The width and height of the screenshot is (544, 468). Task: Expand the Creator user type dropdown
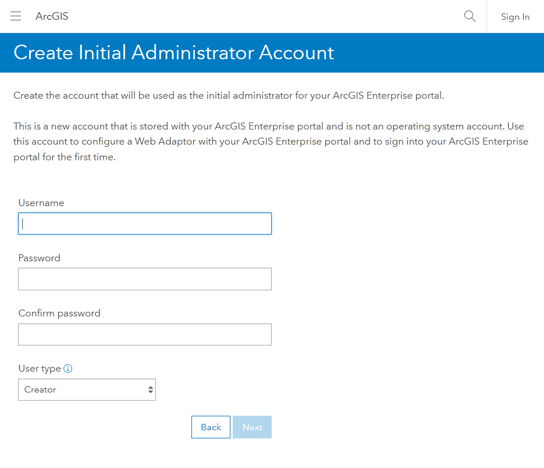coord(87,390)
